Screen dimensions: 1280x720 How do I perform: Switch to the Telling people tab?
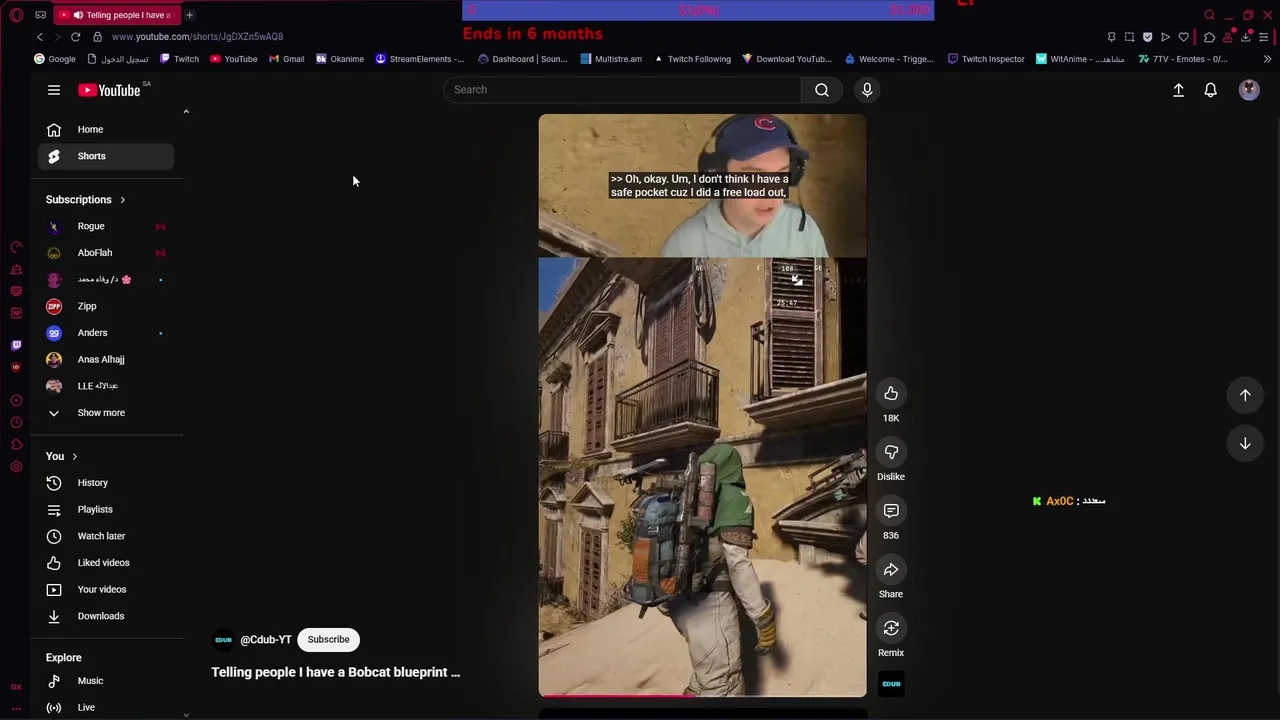point(115,15)
